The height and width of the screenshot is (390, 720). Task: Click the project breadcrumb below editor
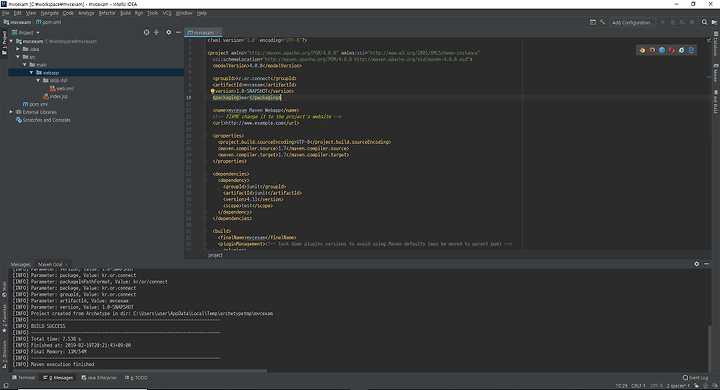(215, 255)
